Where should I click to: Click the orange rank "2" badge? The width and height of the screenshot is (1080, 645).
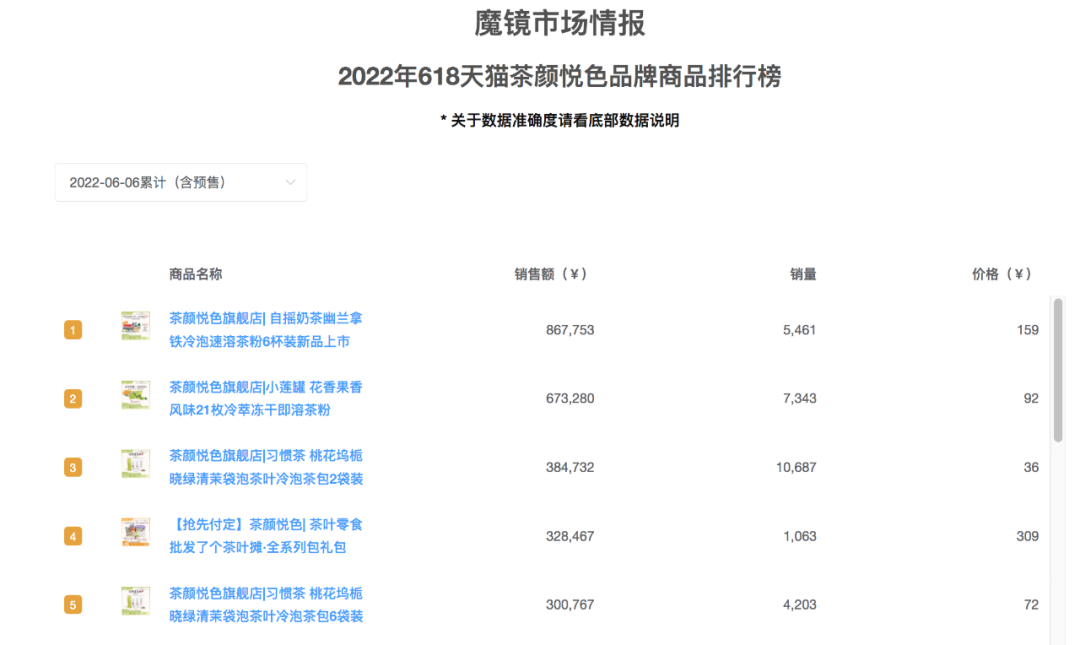point(73,397)
